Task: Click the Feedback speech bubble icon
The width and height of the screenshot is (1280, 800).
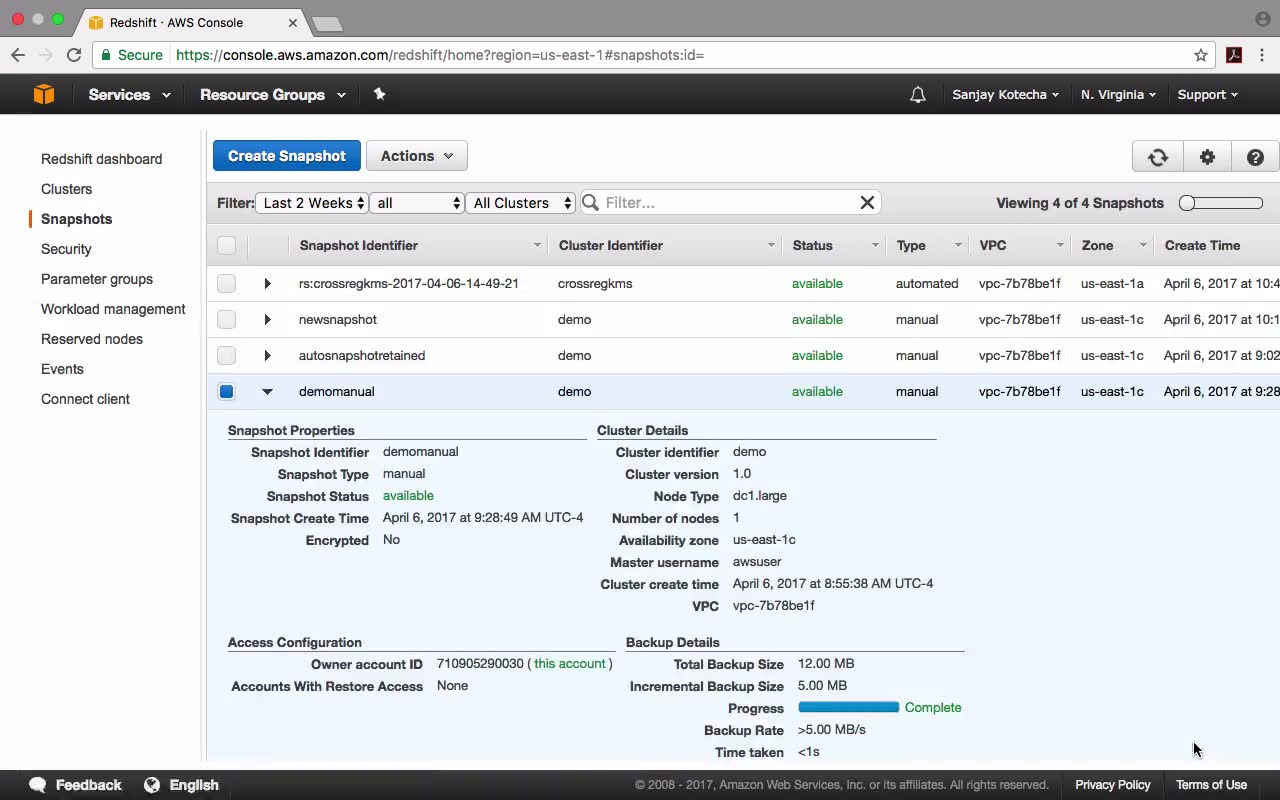Action: click(38, 785)
